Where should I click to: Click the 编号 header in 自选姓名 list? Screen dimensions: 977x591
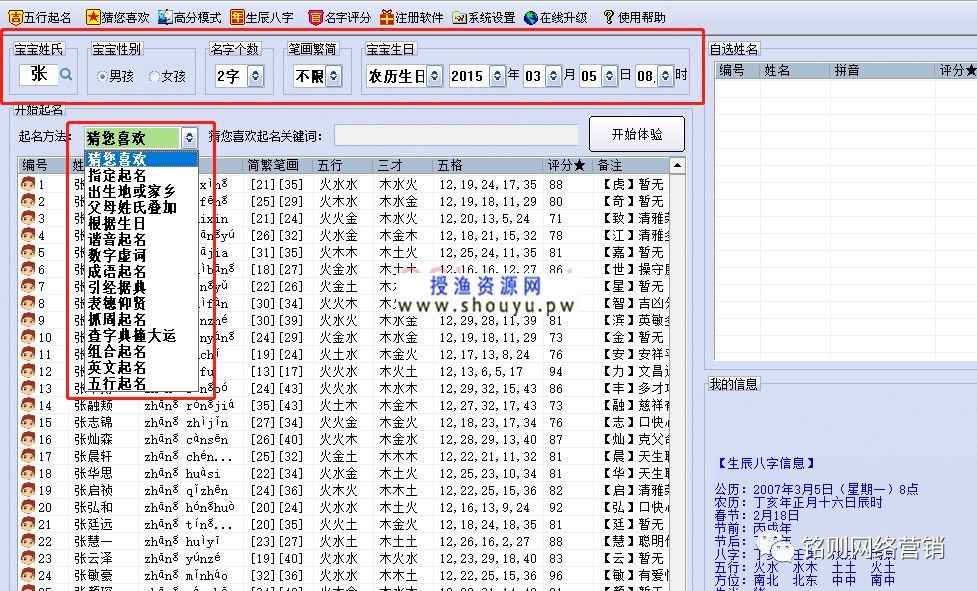pyautogui.click(x=737, y=70)
